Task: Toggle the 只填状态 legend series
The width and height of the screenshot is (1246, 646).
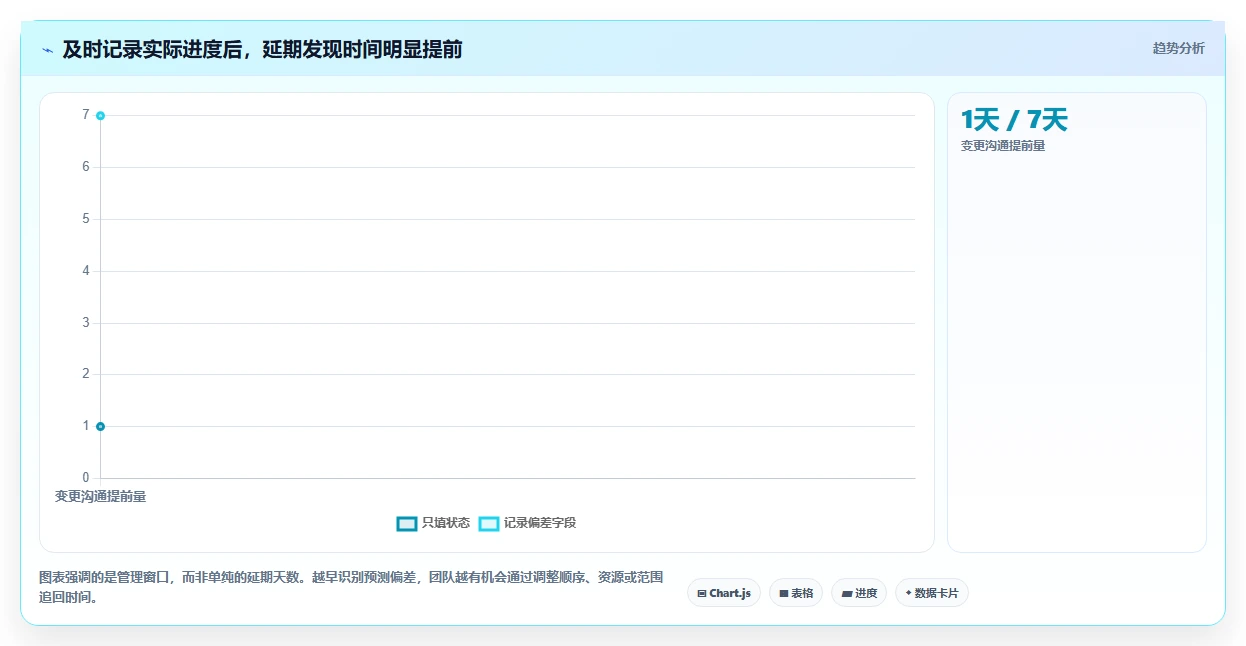Action: pos(433,523)
